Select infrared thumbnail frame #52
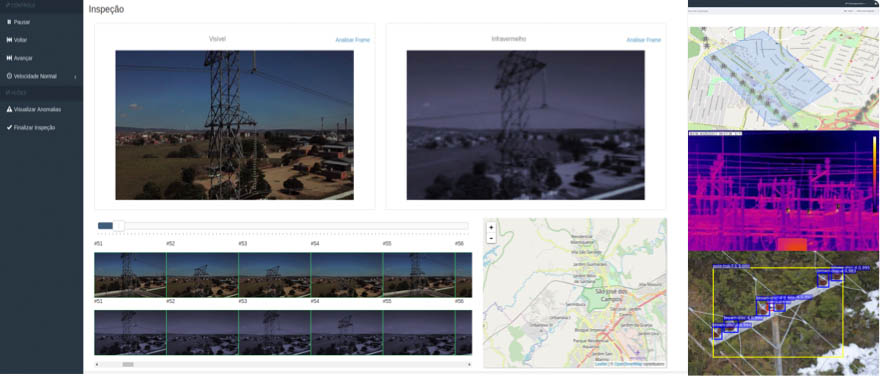The height and width of the screenshot is (383, 890). (202, 333)
